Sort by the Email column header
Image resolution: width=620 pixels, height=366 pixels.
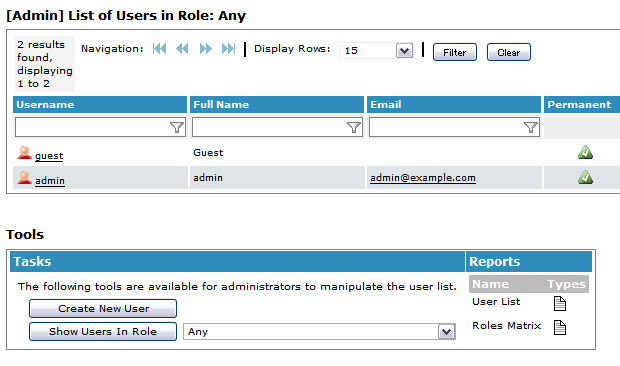tap(454, 104)
